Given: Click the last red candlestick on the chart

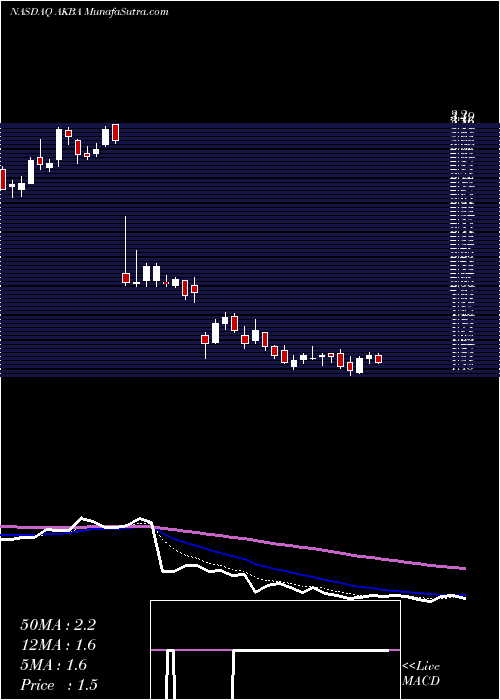Looking at the screenshot, I should click(x=379, y=358).
